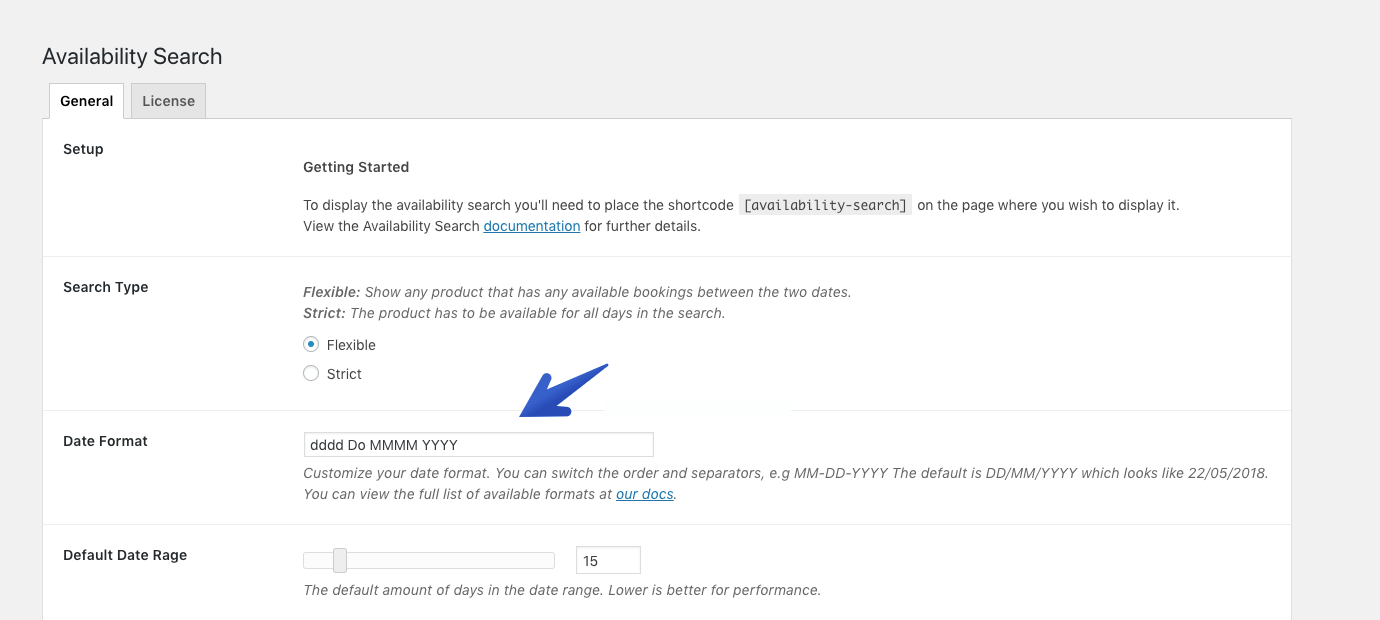Click the Getting Started heading
The width and height of the screenshot is (1380, 620).
coord(355,166)
